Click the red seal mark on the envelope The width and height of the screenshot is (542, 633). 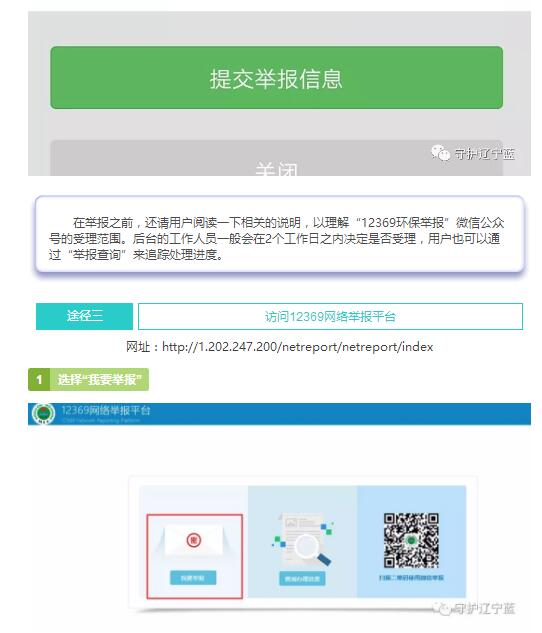click(194, 540)
